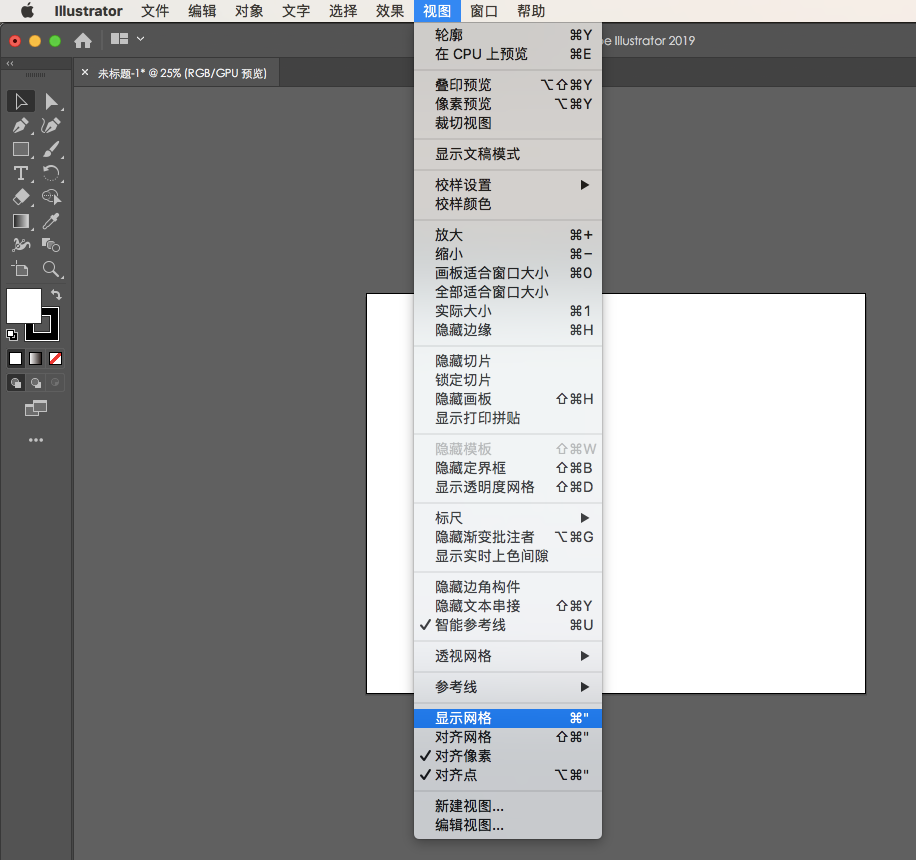Expand 校样设置 submenu
916x860 pixels.
pyautogui.click(x=508, y=185)
